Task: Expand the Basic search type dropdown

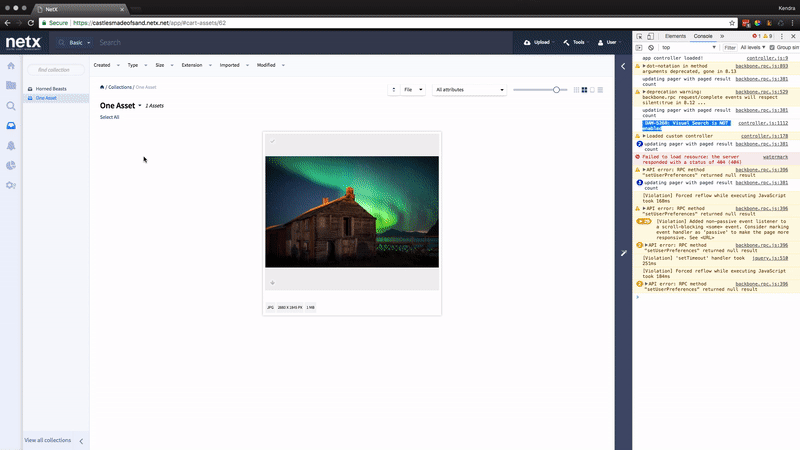Action: [79, 43]
